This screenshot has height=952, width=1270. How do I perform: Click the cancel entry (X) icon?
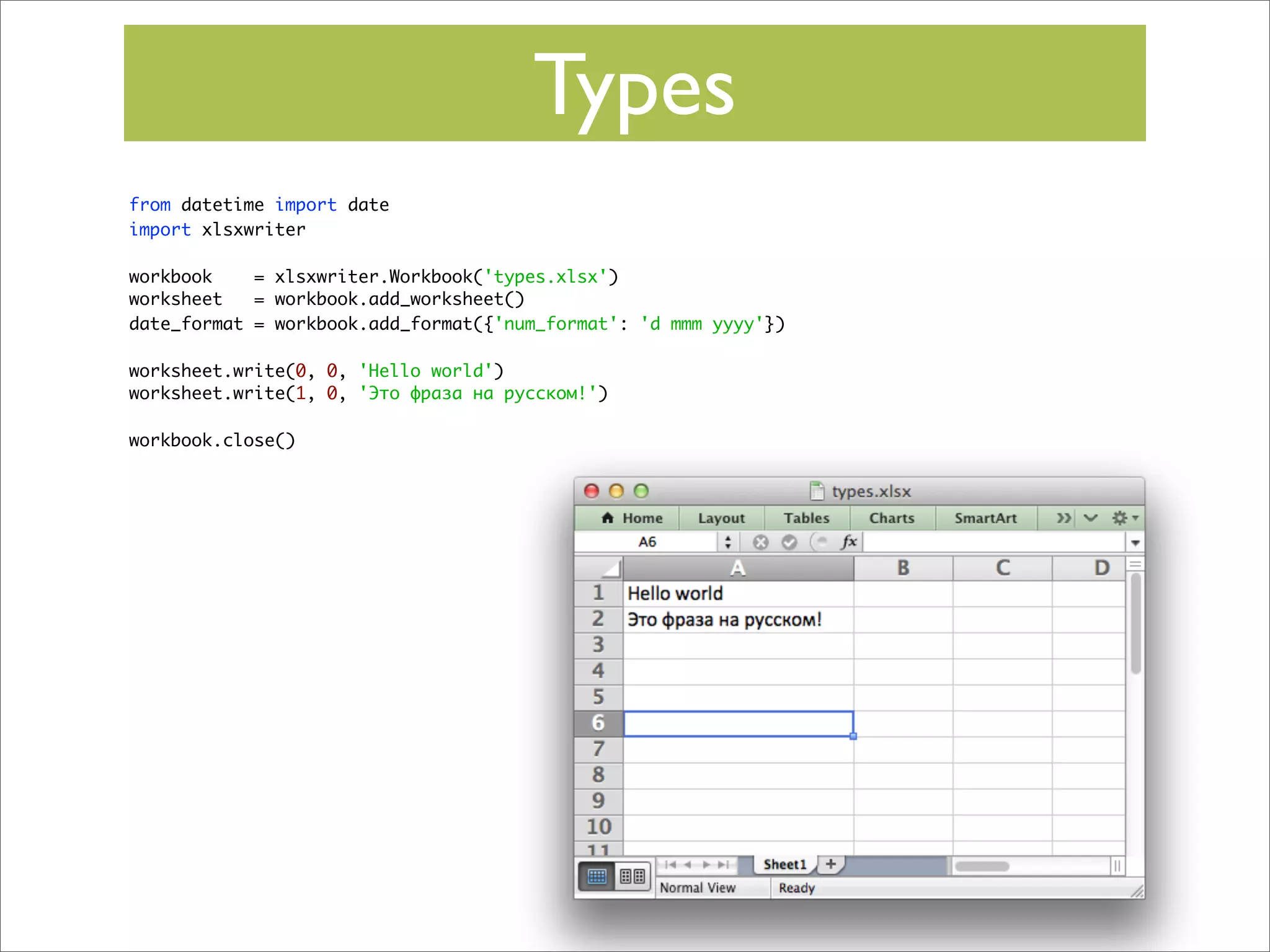760,542
